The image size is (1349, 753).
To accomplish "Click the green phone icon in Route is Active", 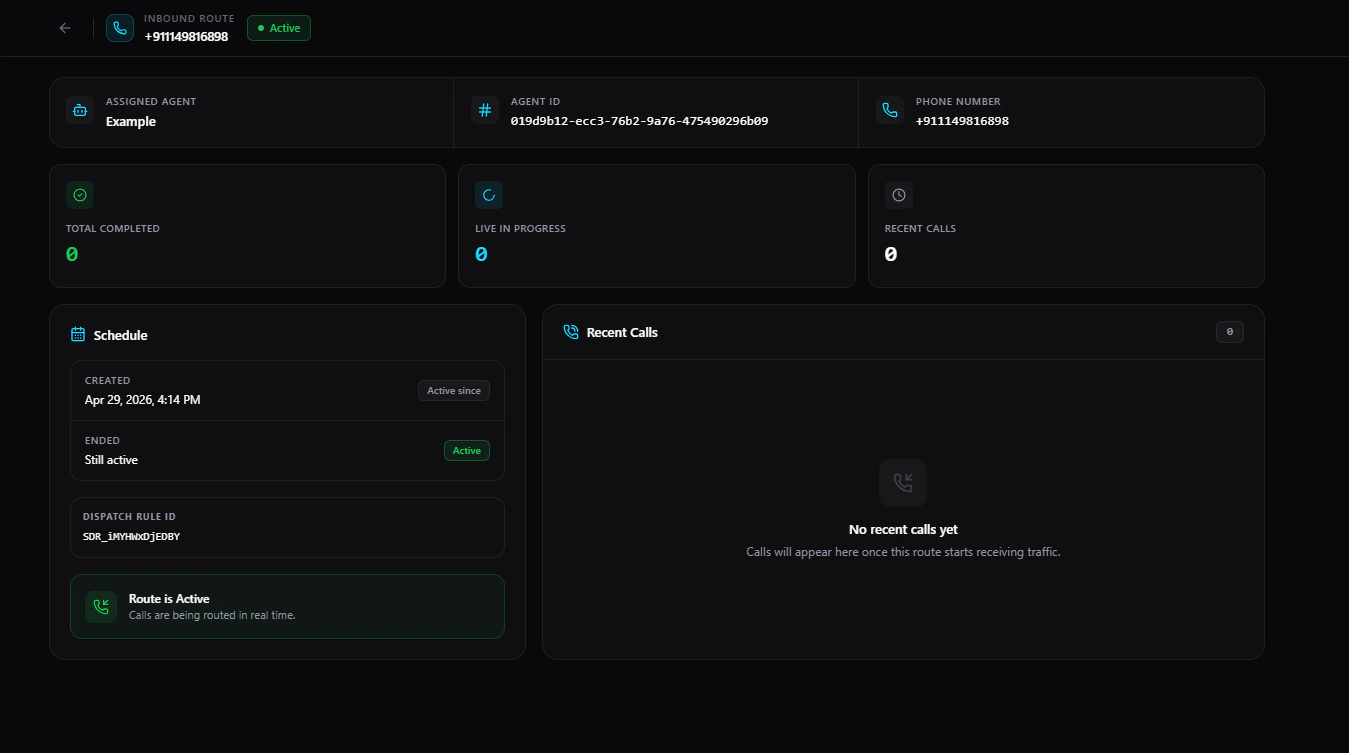I will 101,607.
